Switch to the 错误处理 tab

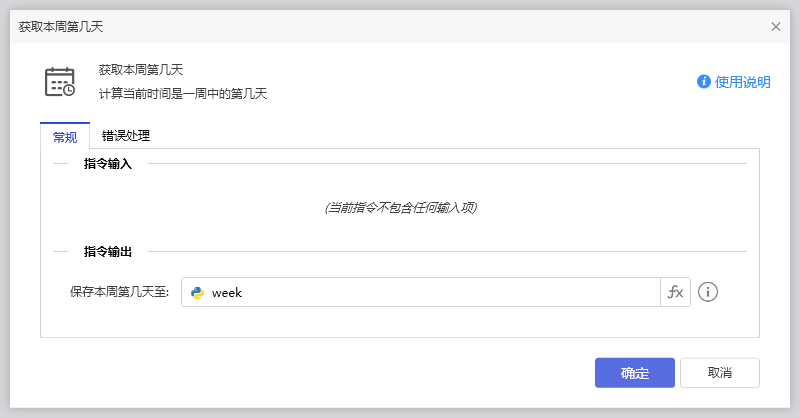click(126, 136)
